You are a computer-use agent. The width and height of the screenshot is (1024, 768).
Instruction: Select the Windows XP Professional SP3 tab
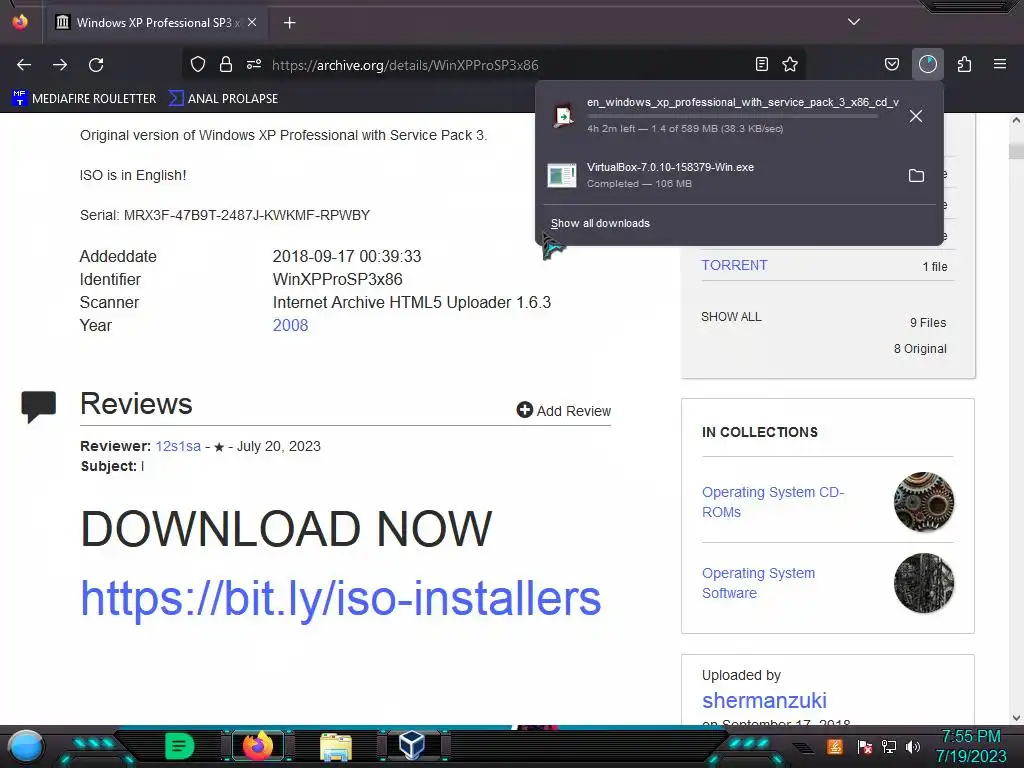click(x=157, y=22)
